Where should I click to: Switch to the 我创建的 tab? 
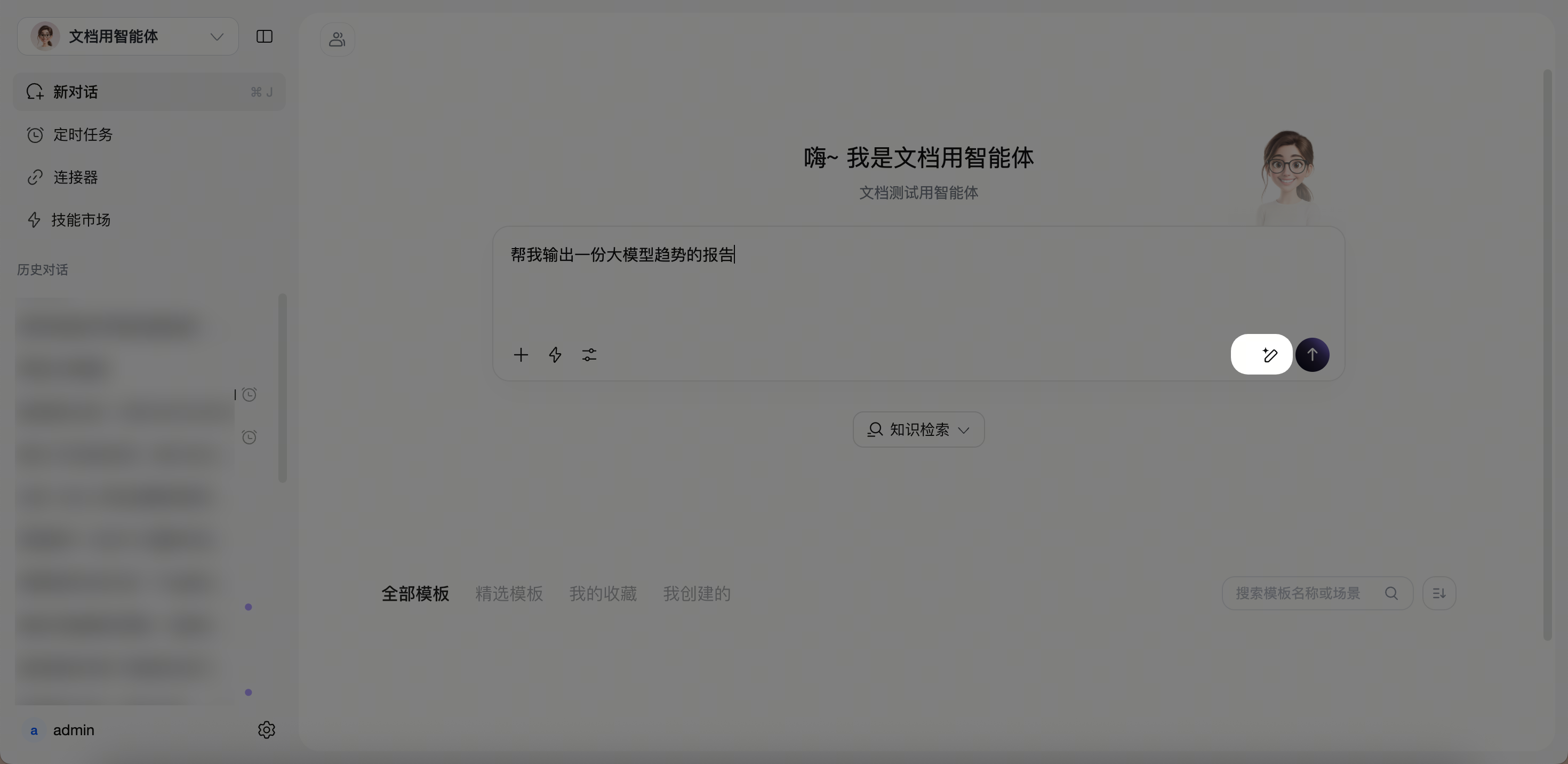[x=697, y=594]
